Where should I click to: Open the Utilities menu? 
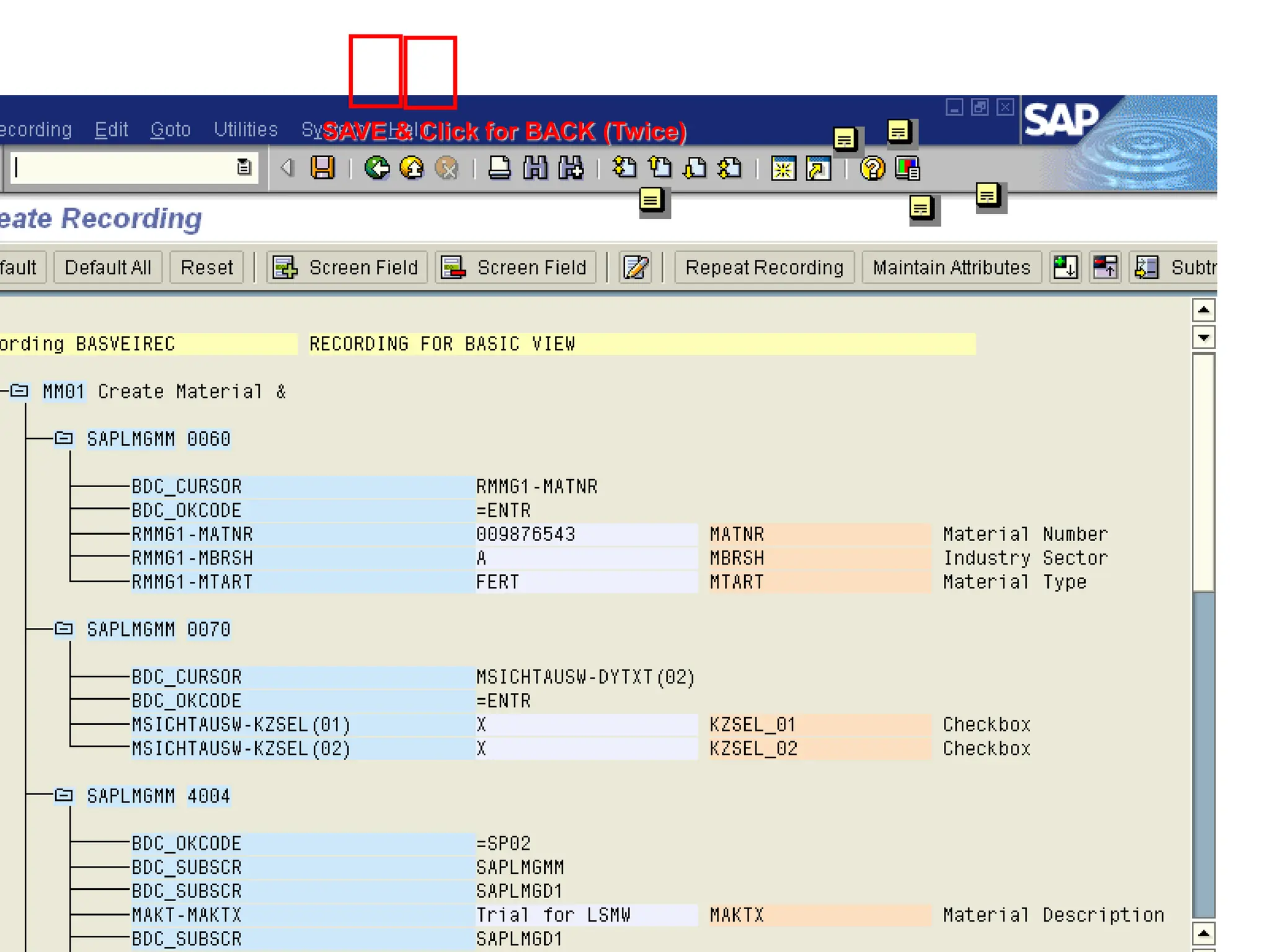click(x=246, y=130)
